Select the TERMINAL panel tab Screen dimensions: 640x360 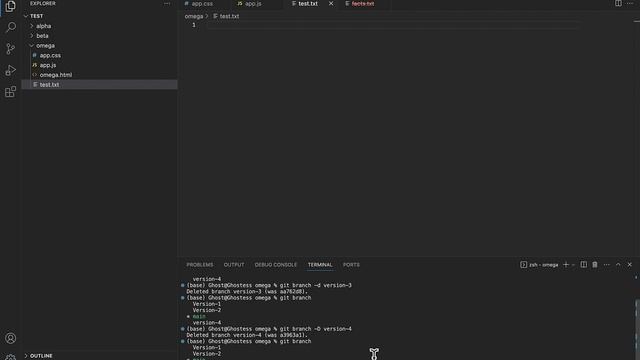320,265
